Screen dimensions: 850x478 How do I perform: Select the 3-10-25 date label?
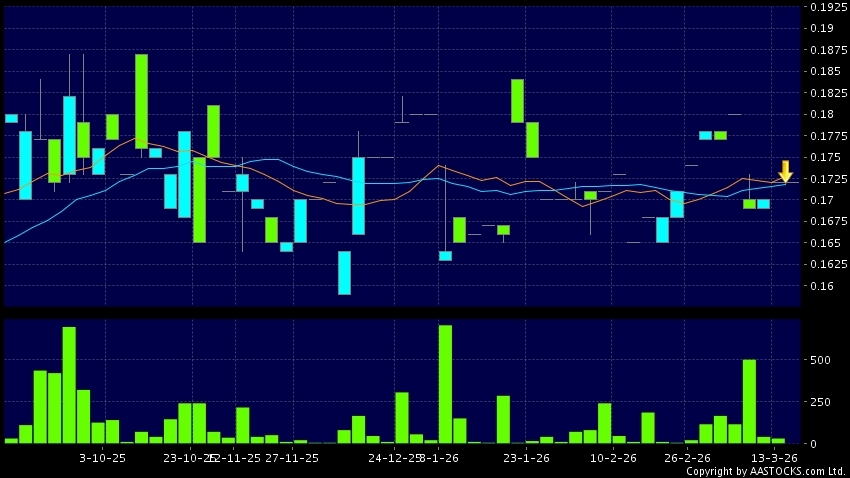[103, 457]
